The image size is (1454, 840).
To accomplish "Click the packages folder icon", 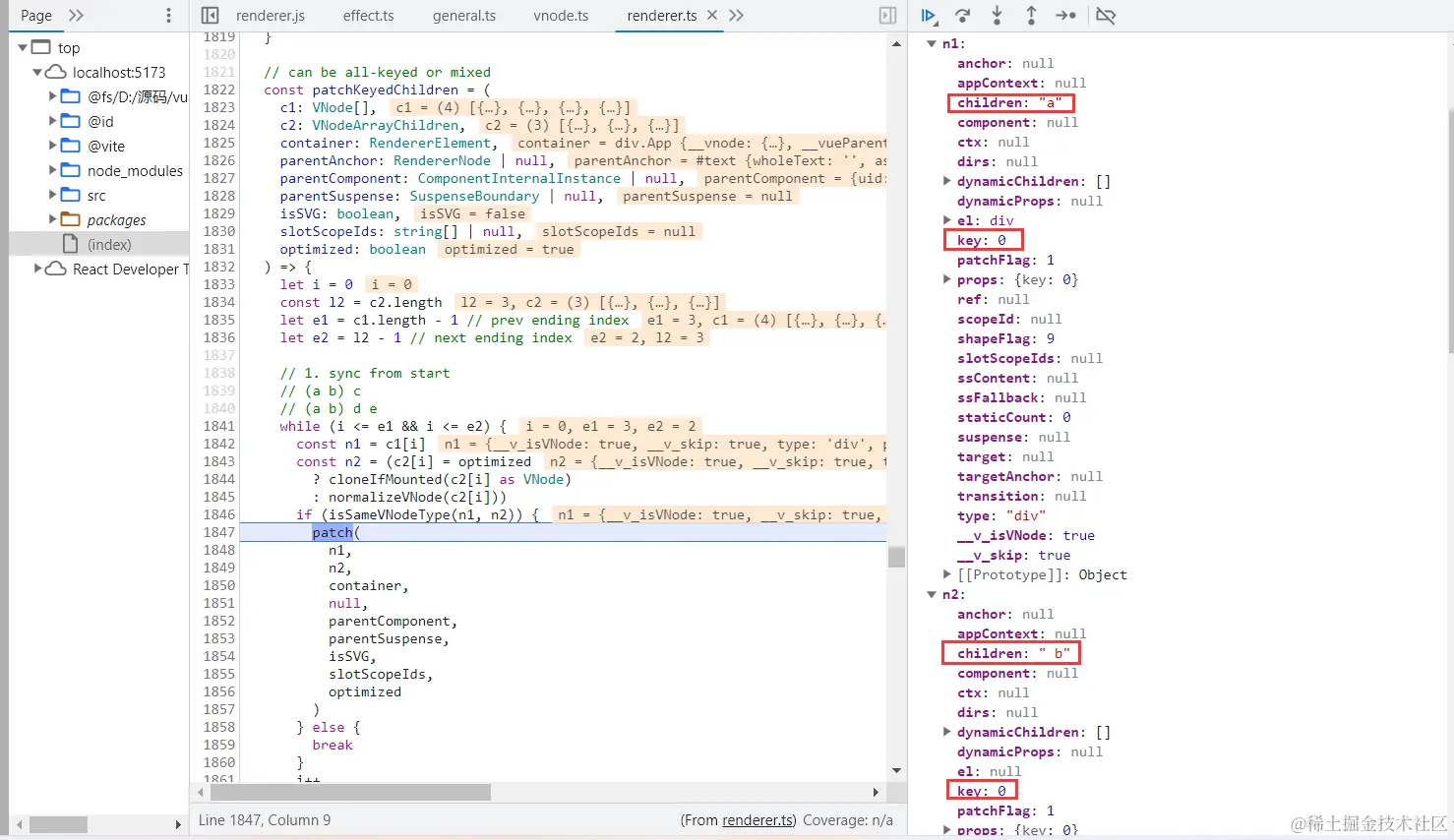I will 71,219.
